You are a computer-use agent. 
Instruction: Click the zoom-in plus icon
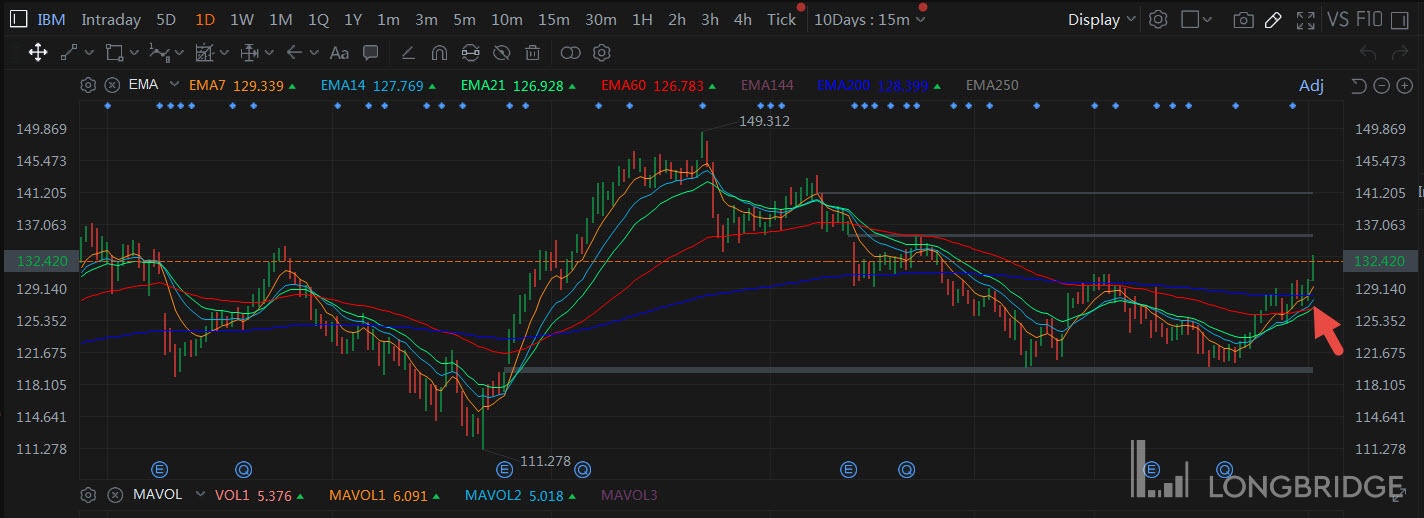coord(1402,85)
